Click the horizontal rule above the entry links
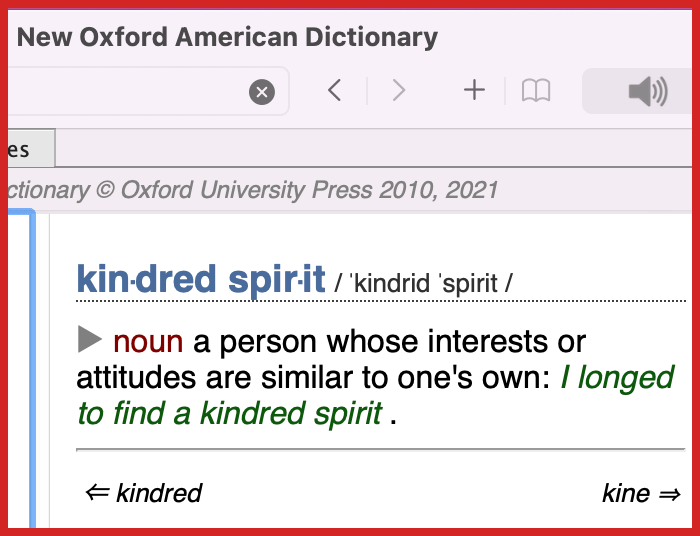Viewport: 700px width, 536px height. pyautogui.click(x=380, y=451)
